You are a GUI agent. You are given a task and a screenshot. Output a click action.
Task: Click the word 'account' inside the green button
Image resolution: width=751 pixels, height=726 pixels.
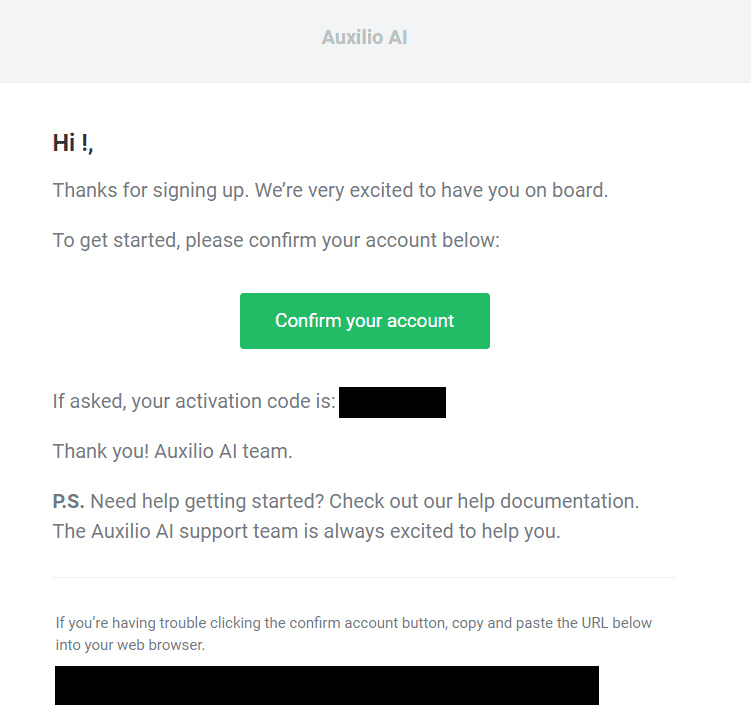point(420,321)
